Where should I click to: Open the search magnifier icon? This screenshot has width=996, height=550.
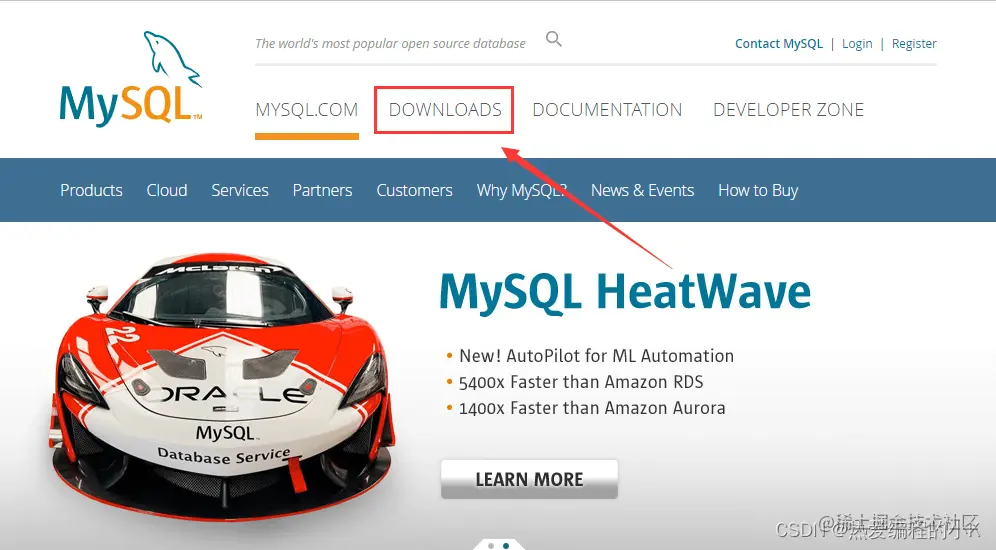(554, 39)
